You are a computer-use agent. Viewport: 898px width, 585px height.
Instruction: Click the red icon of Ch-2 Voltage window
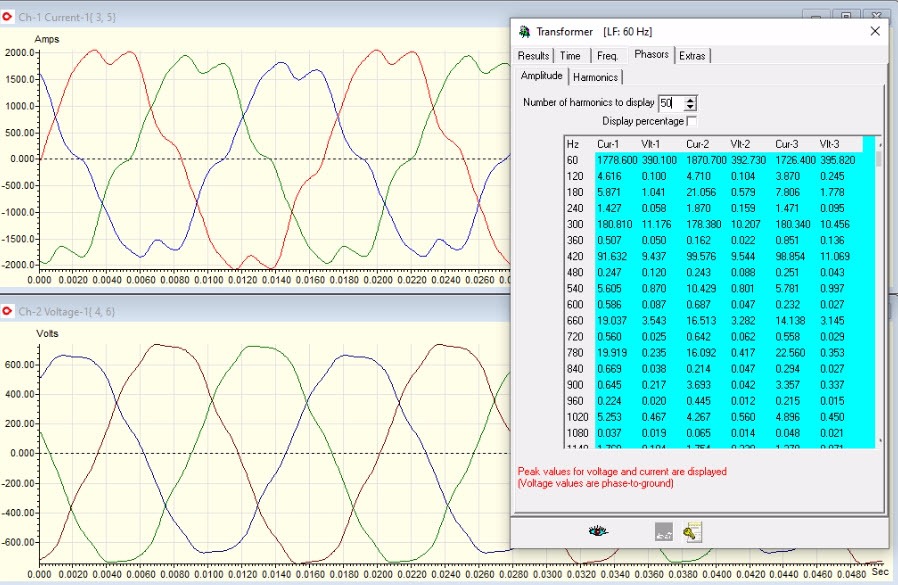click(x=8, y=312)
